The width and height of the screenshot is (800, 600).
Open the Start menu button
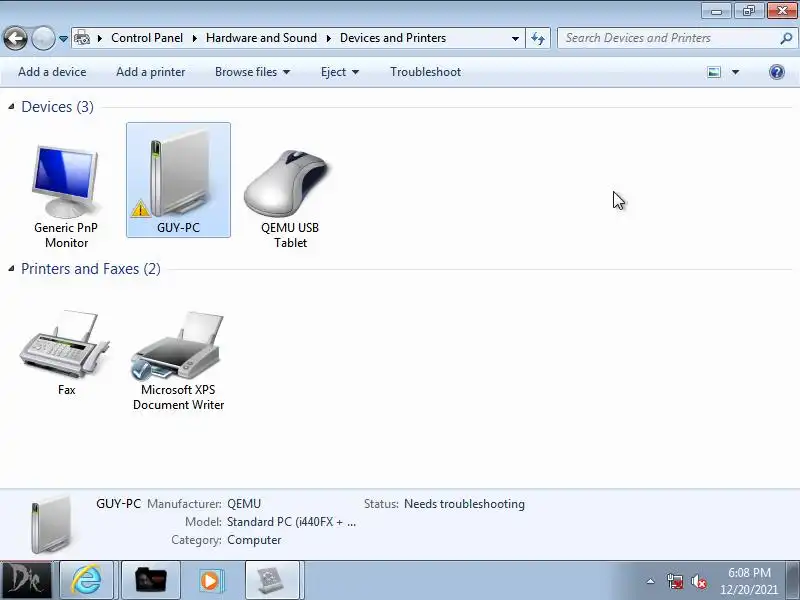click(x=26, y=580)
